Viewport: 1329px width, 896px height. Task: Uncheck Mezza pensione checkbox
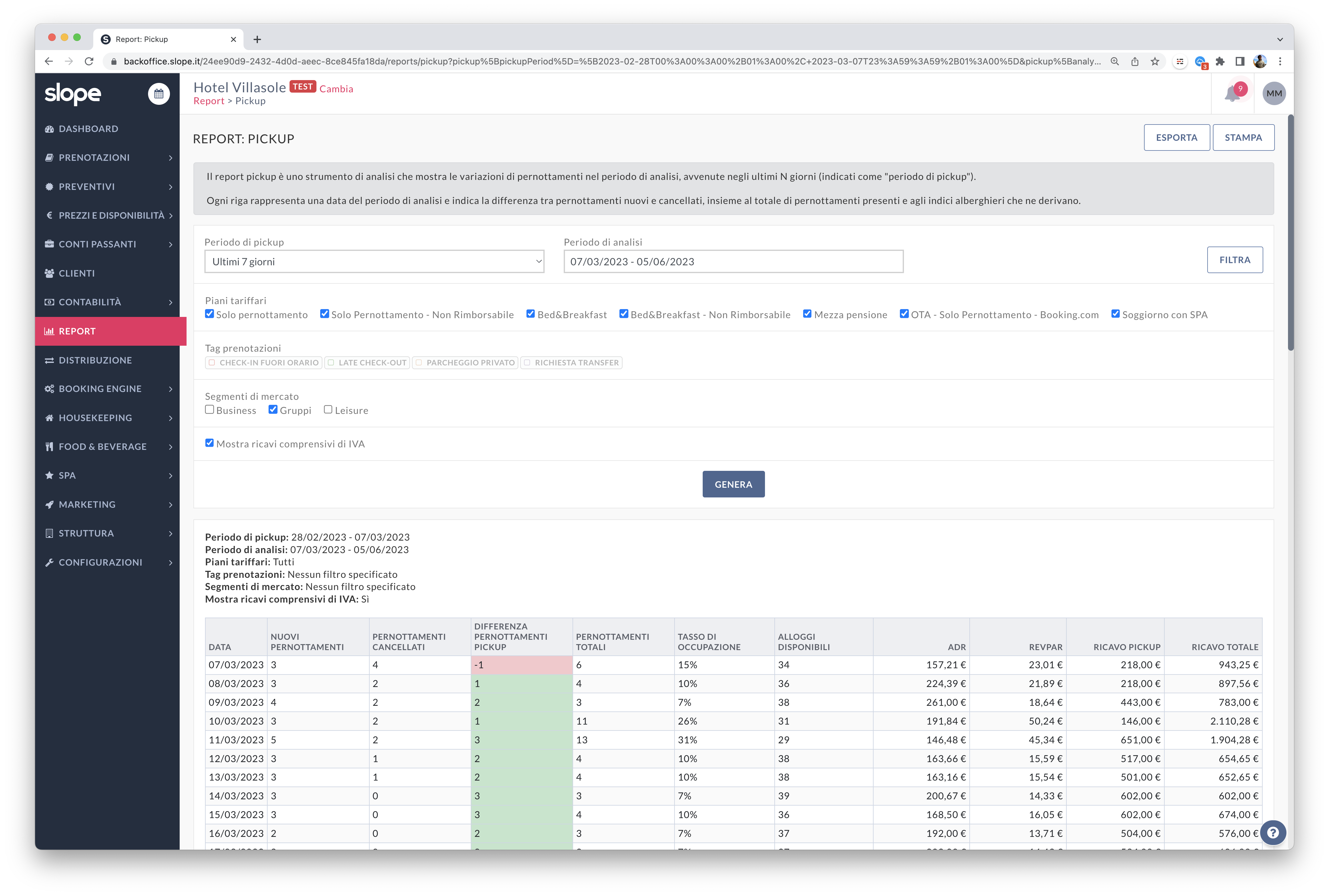click(x=807, y=314)
